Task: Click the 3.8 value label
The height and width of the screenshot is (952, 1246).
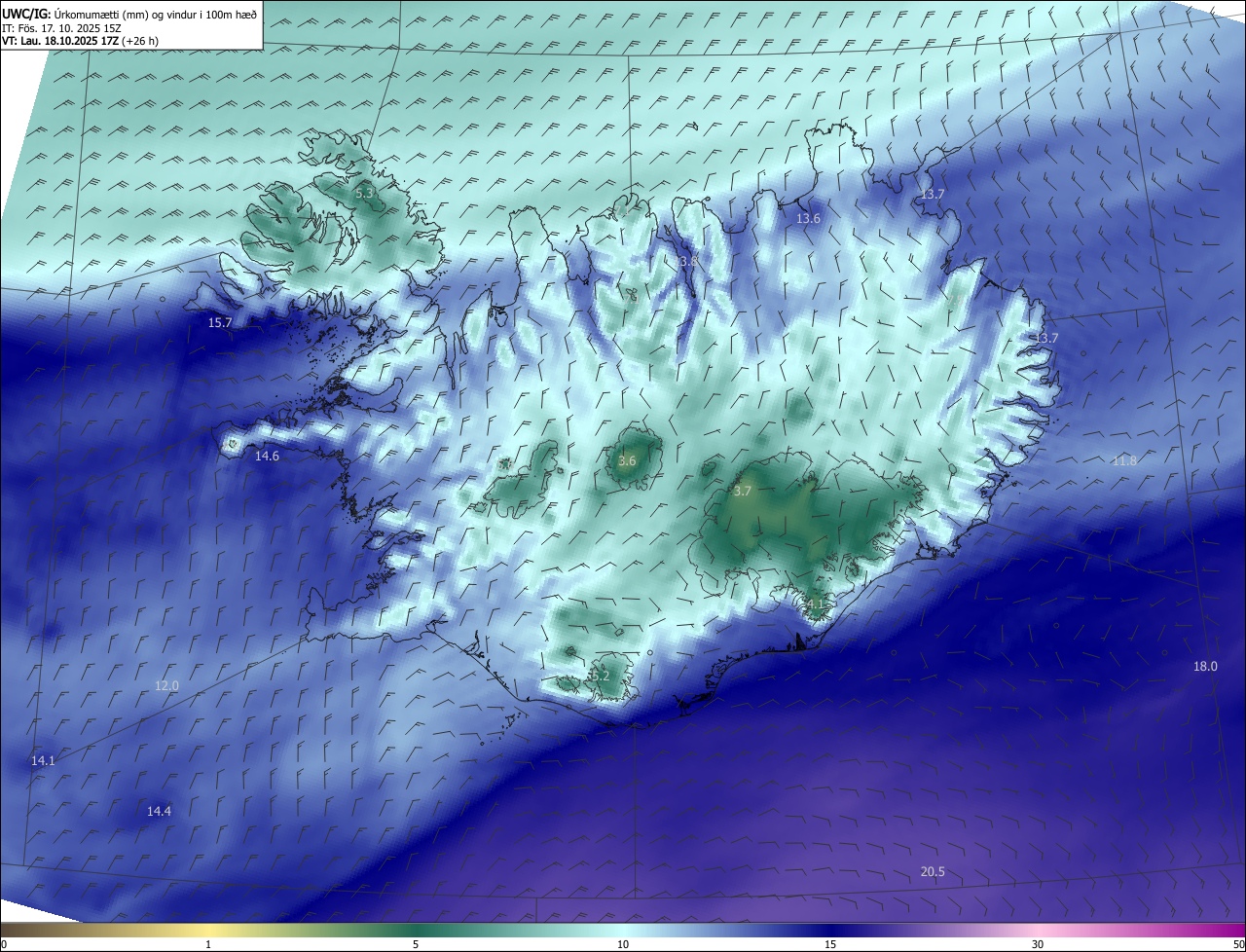Action: pyautogui.click(x=689, y=262)
